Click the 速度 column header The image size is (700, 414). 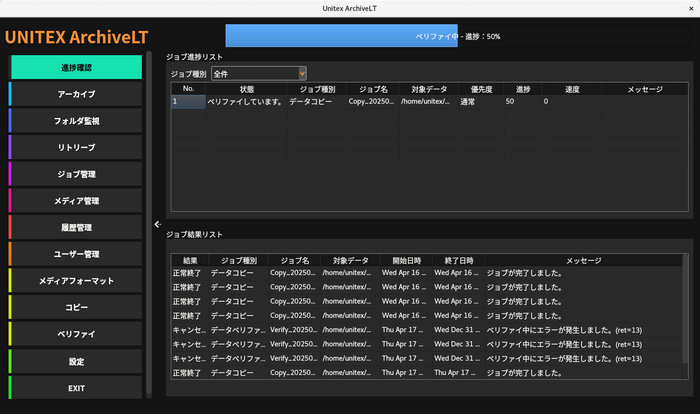point(572,89)
